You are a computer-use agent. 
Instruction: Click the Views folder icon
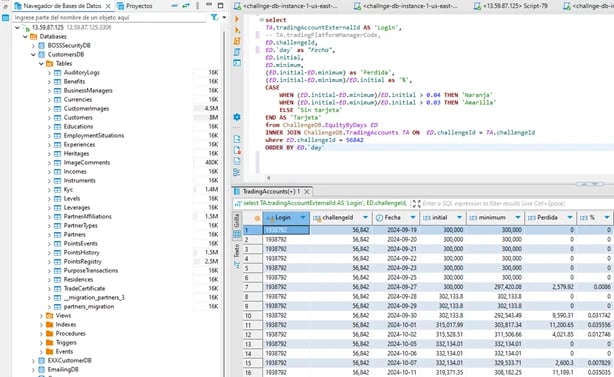(49, 316)
